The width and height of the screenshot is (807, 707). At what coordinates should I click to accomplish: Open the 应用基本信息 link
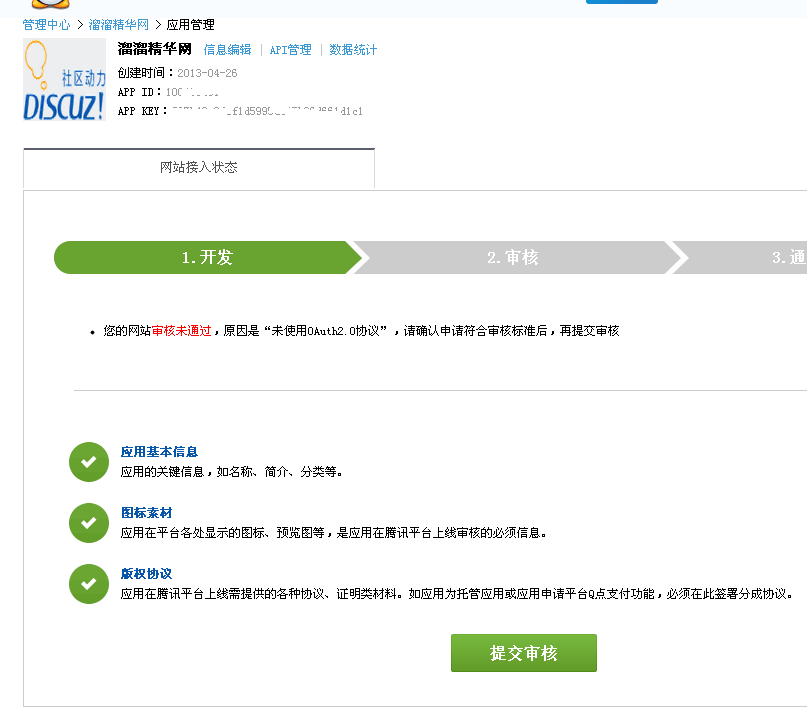pyautogui.click(x=159, y=452)
